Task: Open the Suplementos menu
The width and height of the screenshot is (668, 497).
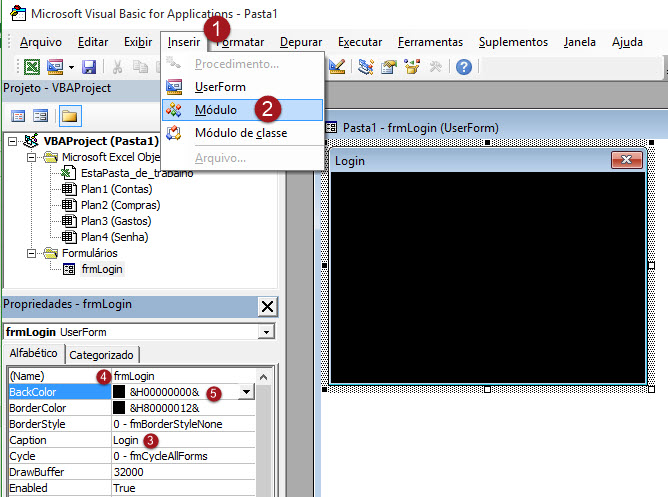Action: (x=513, y=42)
